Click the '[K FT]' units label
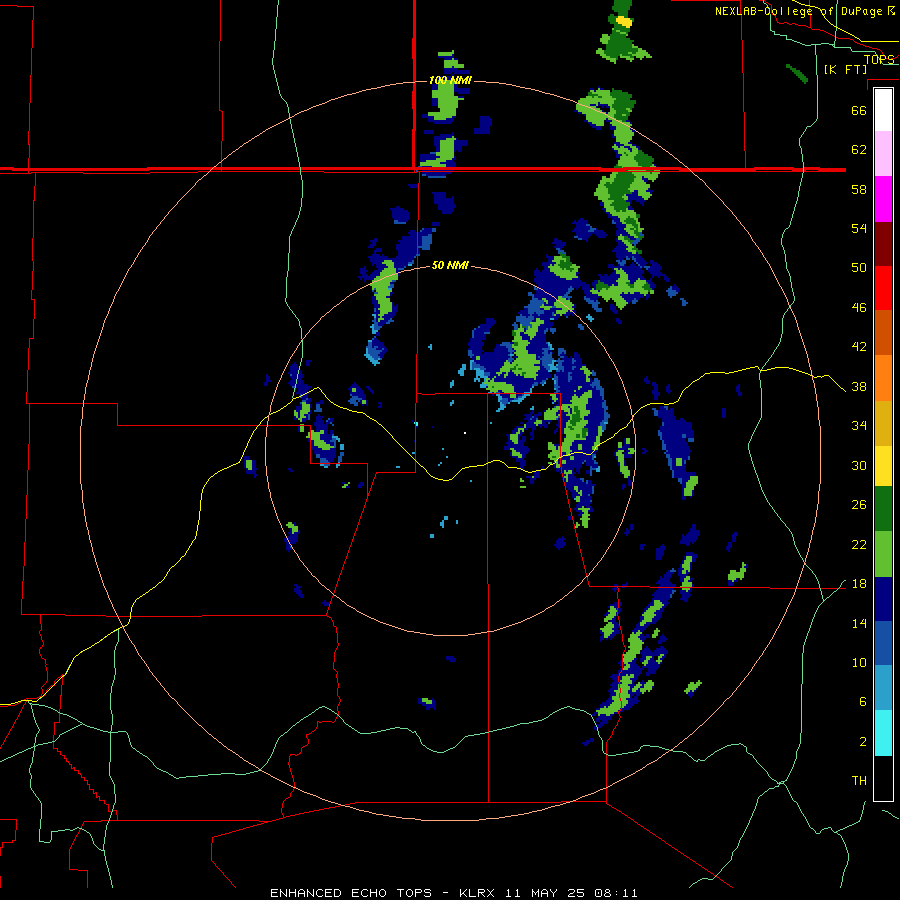The width and height of the screenshot is (900, 900). (845, 69)
